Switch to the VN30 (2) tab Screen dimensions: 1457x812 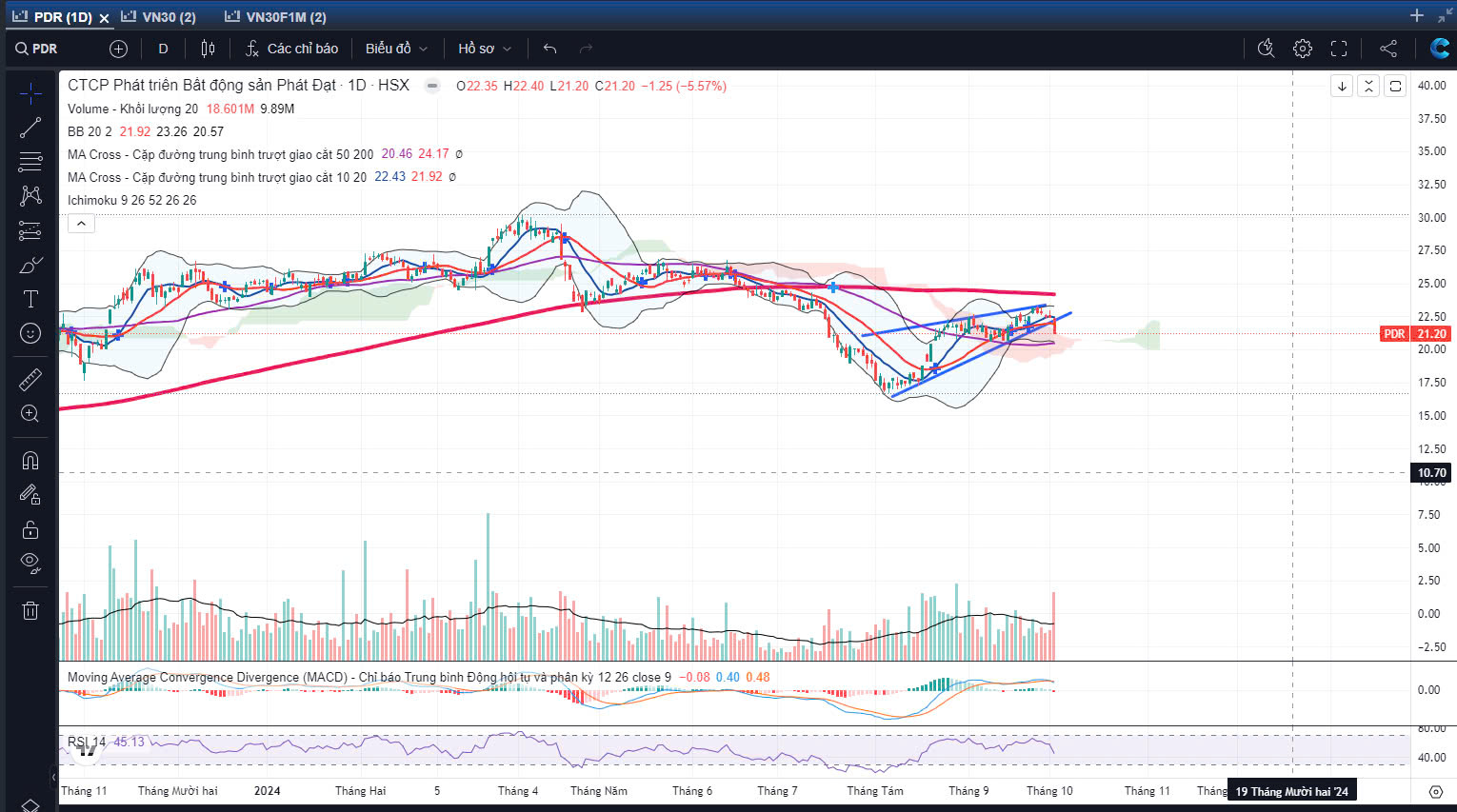click(x=158, y=16)
